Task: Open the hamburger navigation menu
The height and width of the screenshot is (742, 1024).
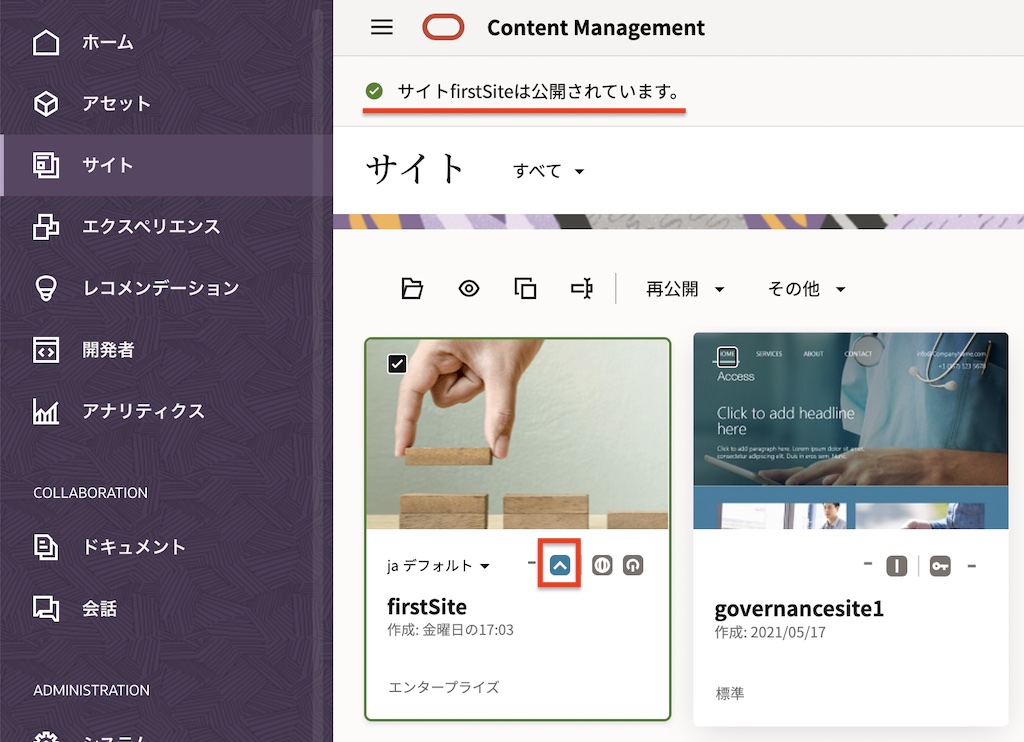Action: coord(381,27)
